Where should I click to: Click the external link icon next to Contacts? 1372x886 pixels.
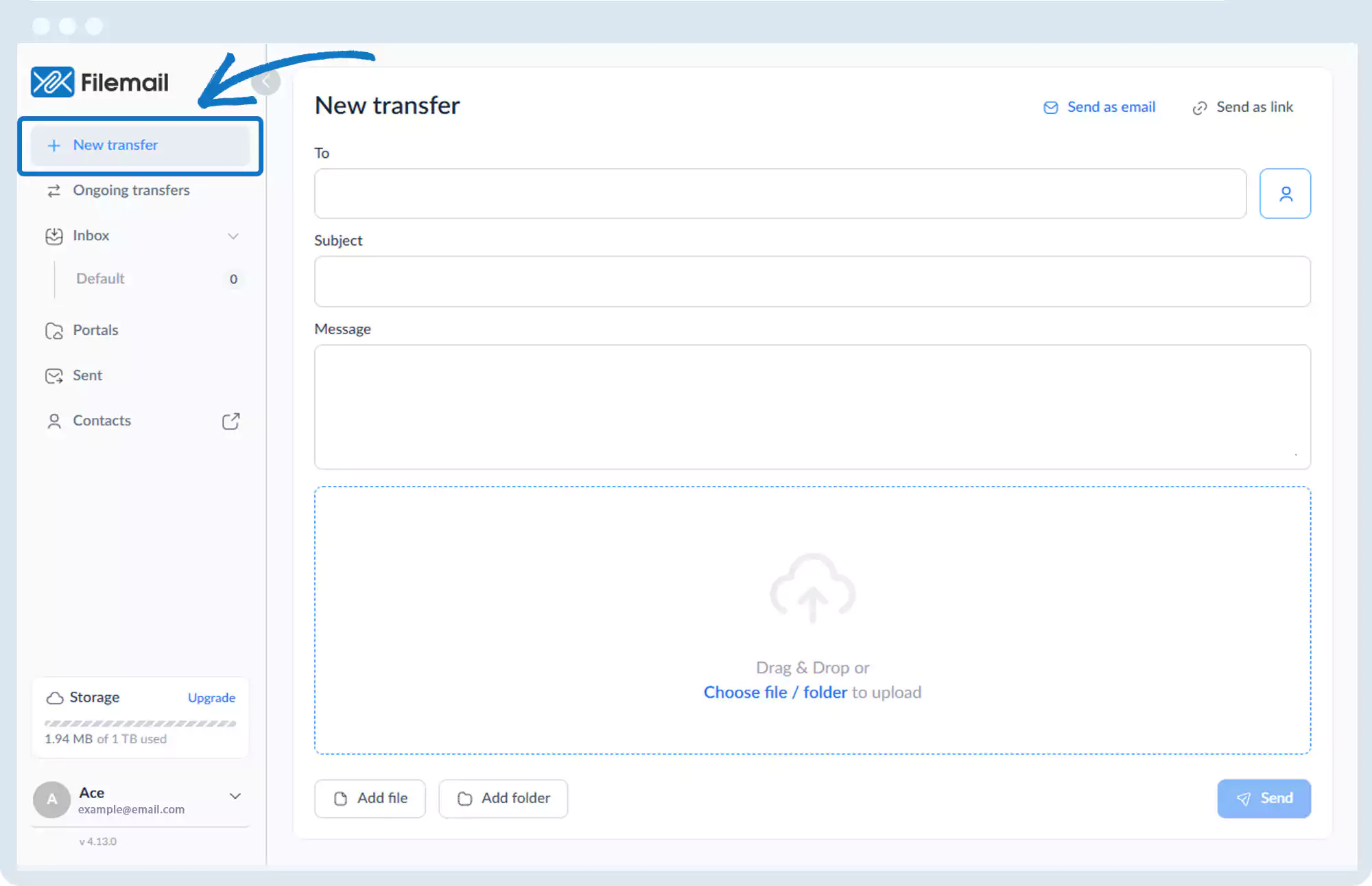coord(231,421)
